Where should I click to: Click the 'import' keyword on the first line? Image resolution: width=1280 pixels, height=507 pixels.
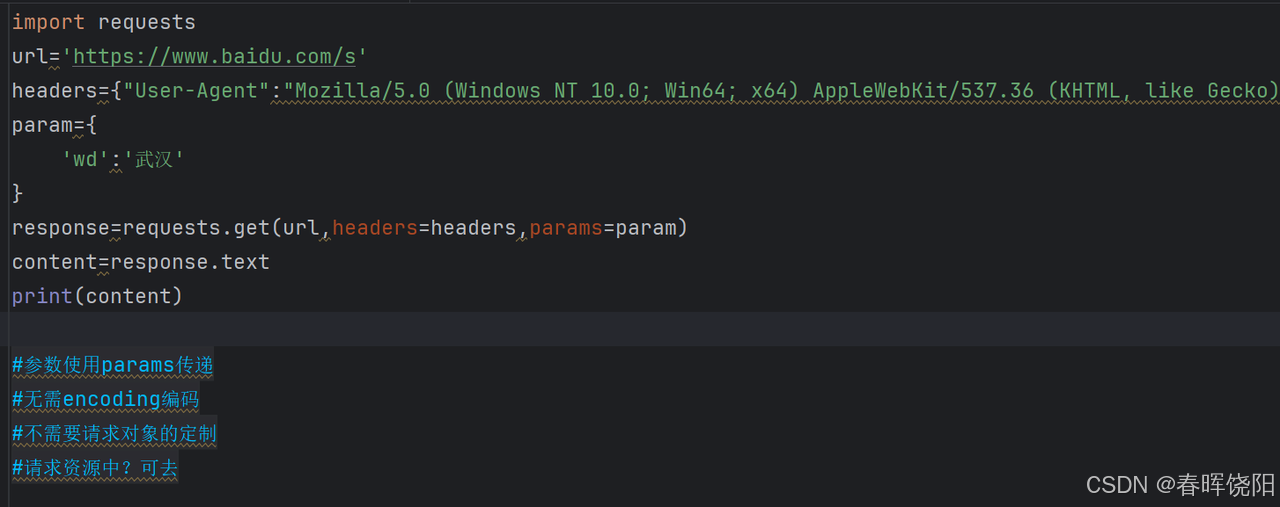pos(48,22)
